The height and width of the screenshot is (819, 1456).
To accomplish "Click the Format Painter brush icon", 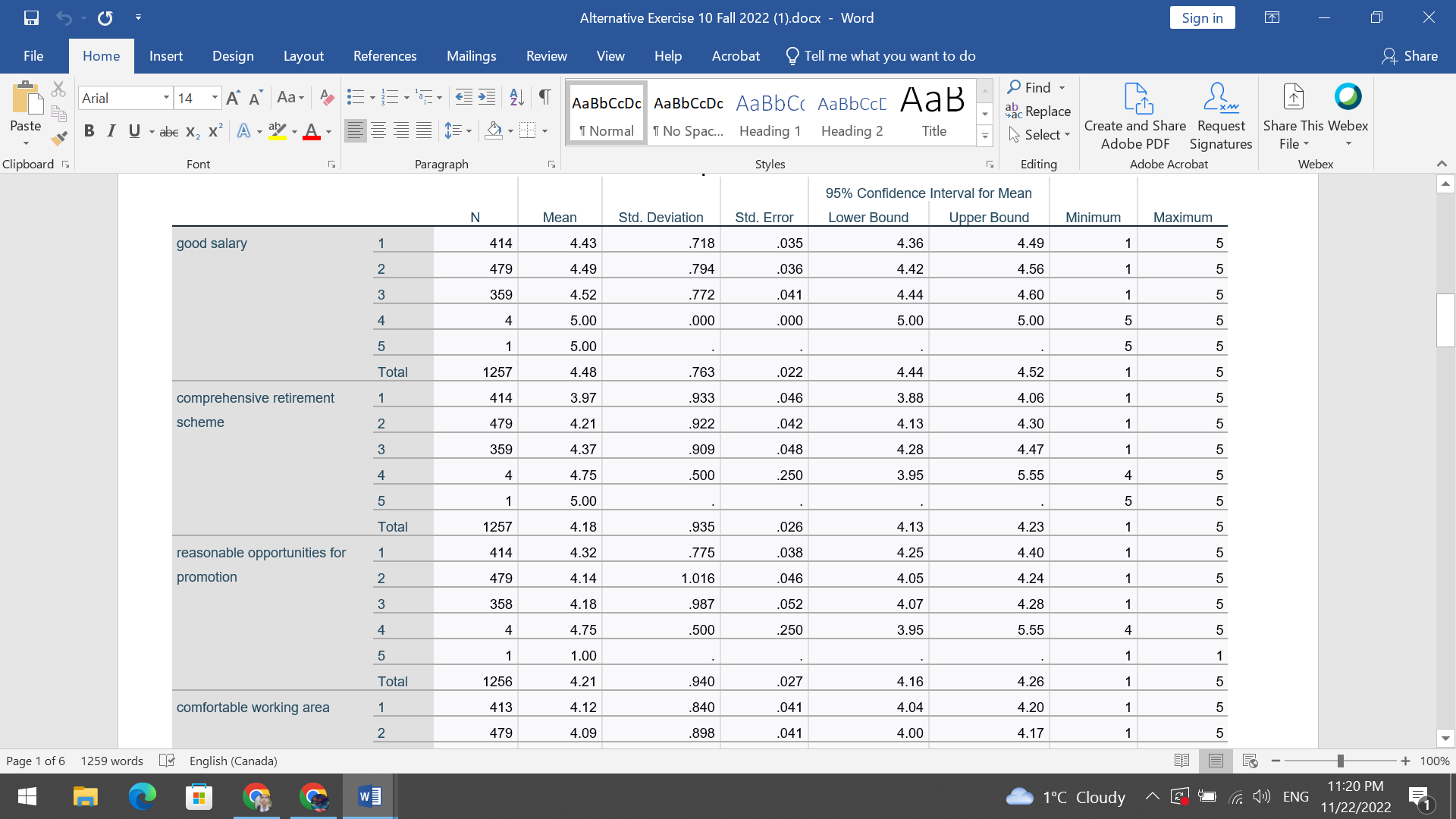I will click(59, 138).
